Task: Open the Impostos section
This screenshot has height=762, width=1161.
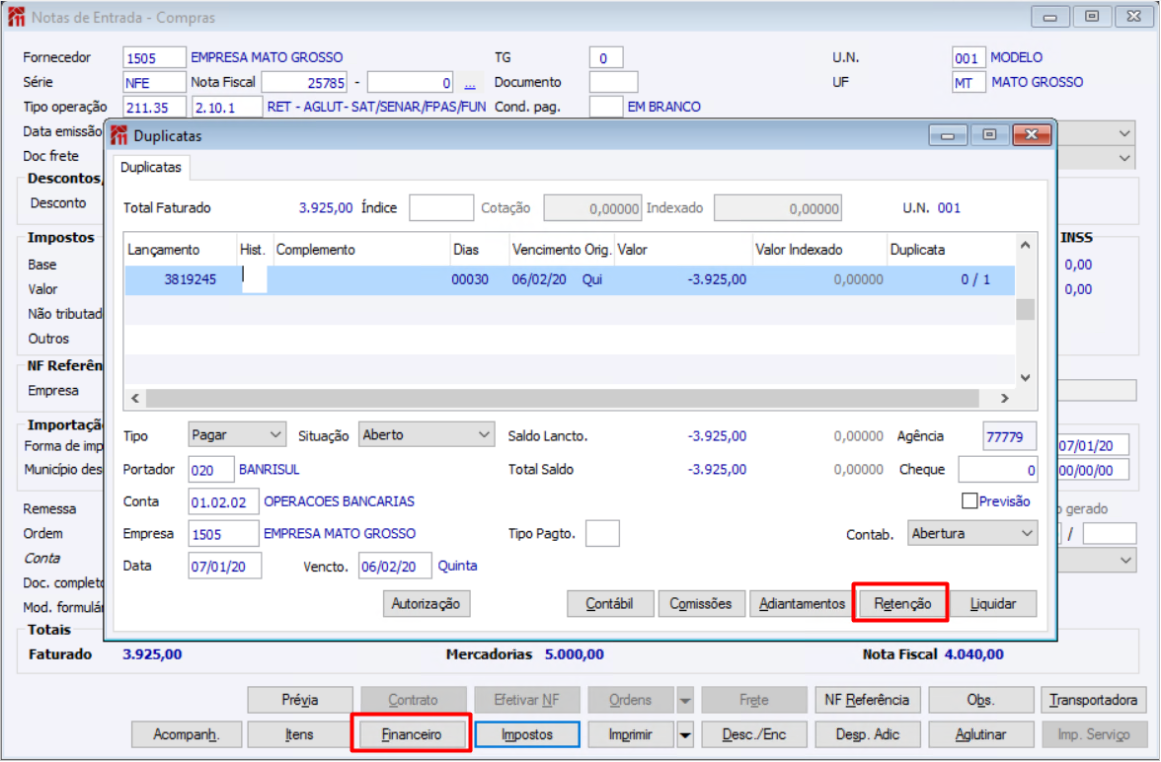Action: tap(527, 734)
